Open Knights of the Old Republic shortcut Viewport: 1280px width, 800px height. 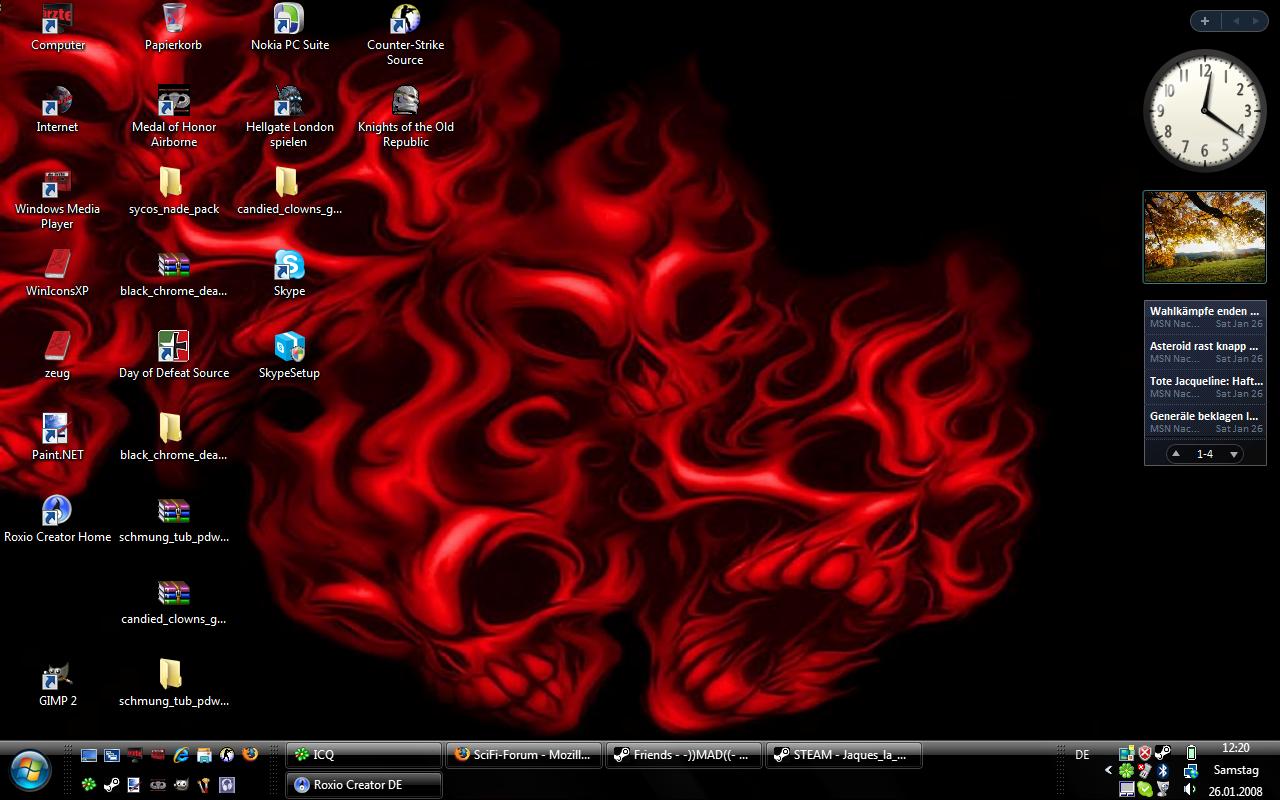pyautogui.click(x=405, y=102)
